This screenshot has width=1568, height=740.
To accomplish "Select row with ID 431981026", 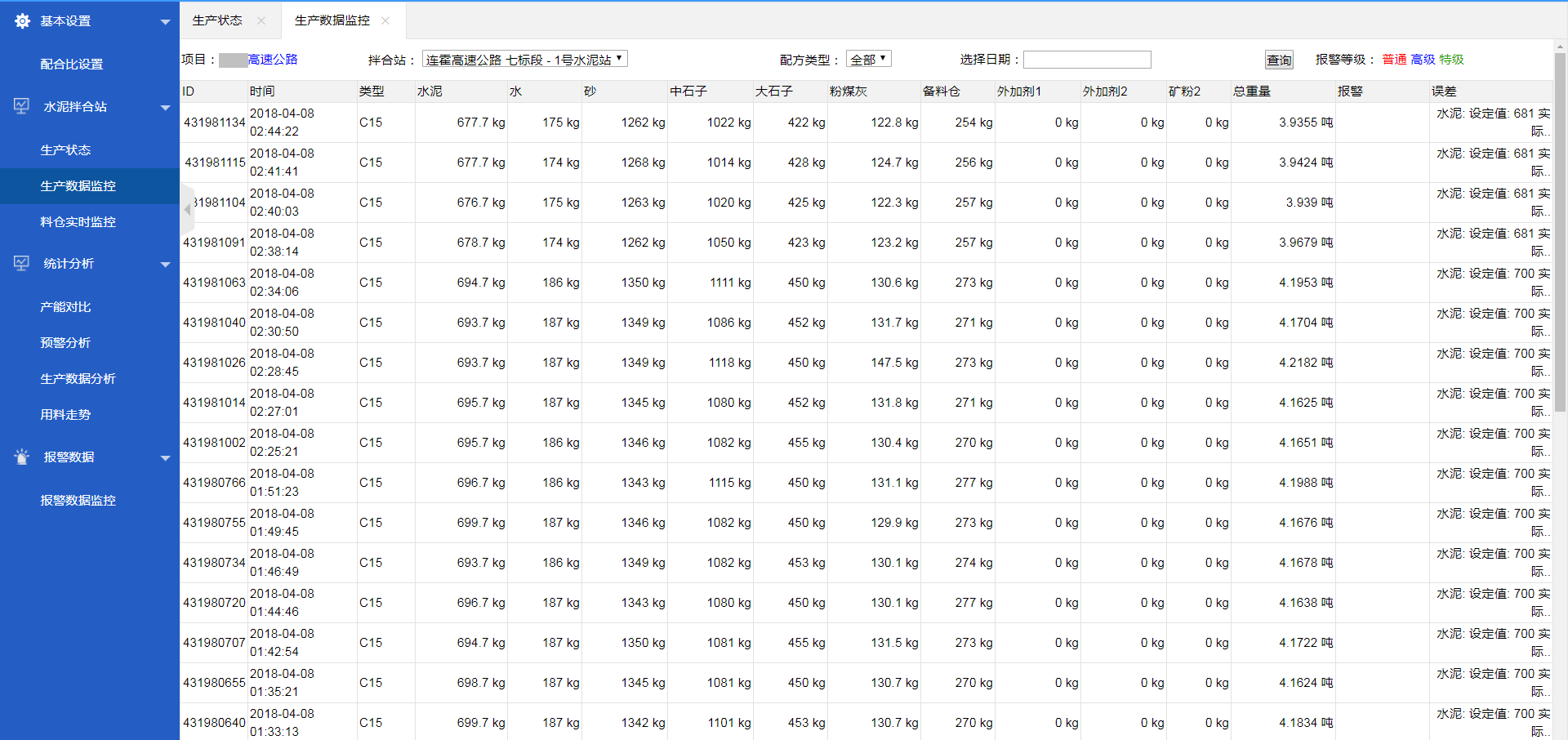I will 866,363.
